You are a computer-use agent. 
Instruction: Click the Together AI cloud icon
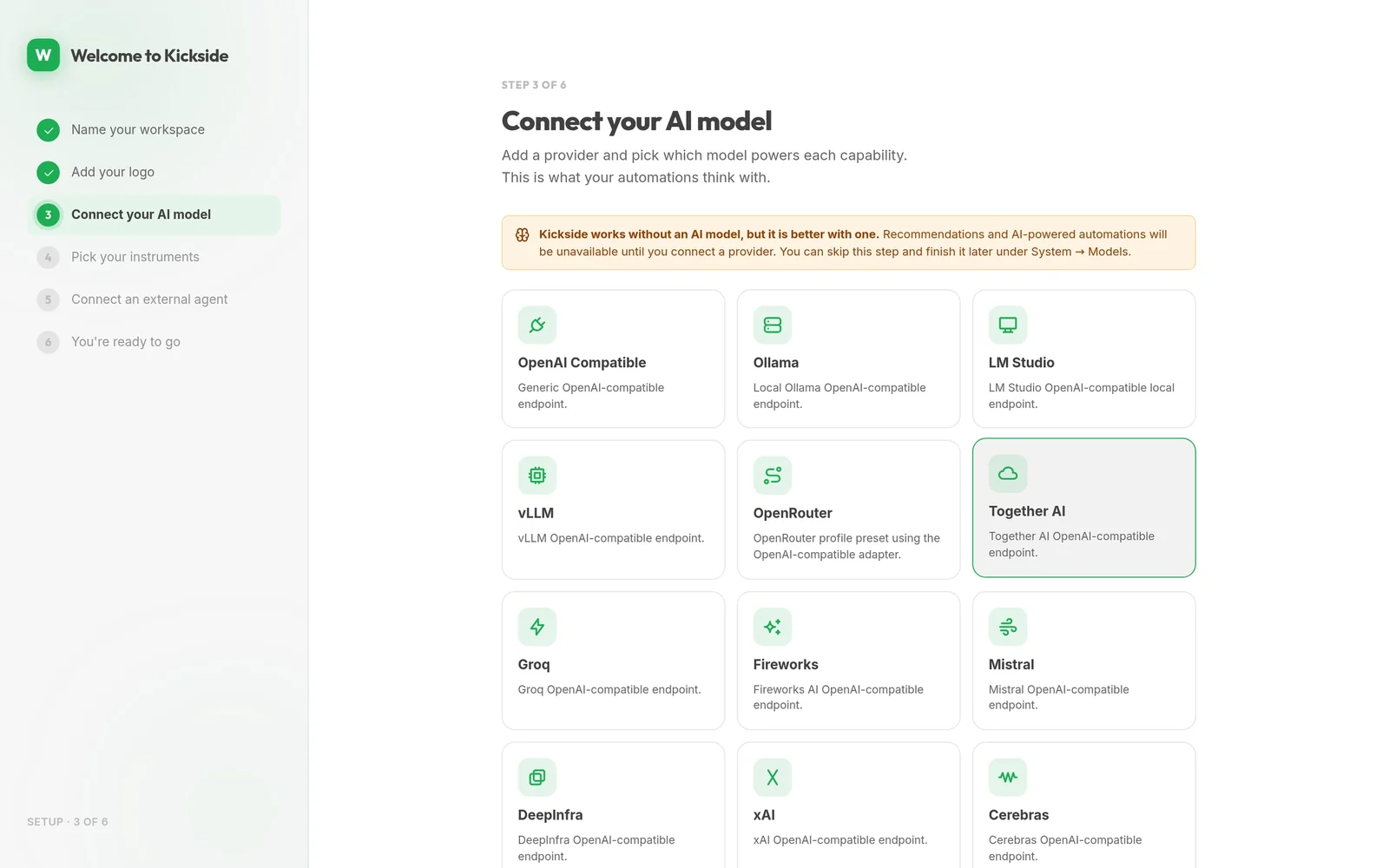pos(1008,474)
